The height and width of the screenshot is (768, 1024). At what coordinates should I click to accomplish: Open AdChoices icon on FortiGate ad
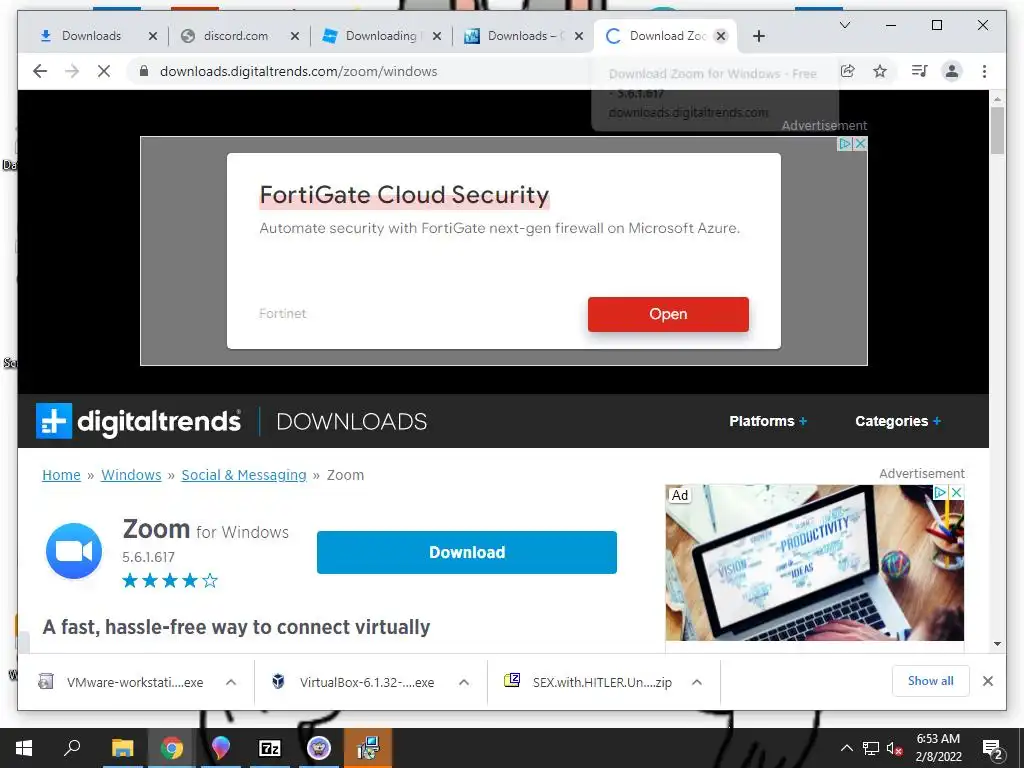[x=845, y=143]
